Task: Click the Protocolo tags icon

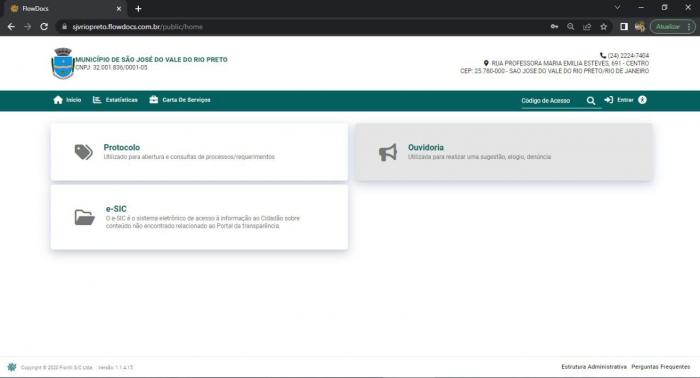Action: [x=83, y=152]
